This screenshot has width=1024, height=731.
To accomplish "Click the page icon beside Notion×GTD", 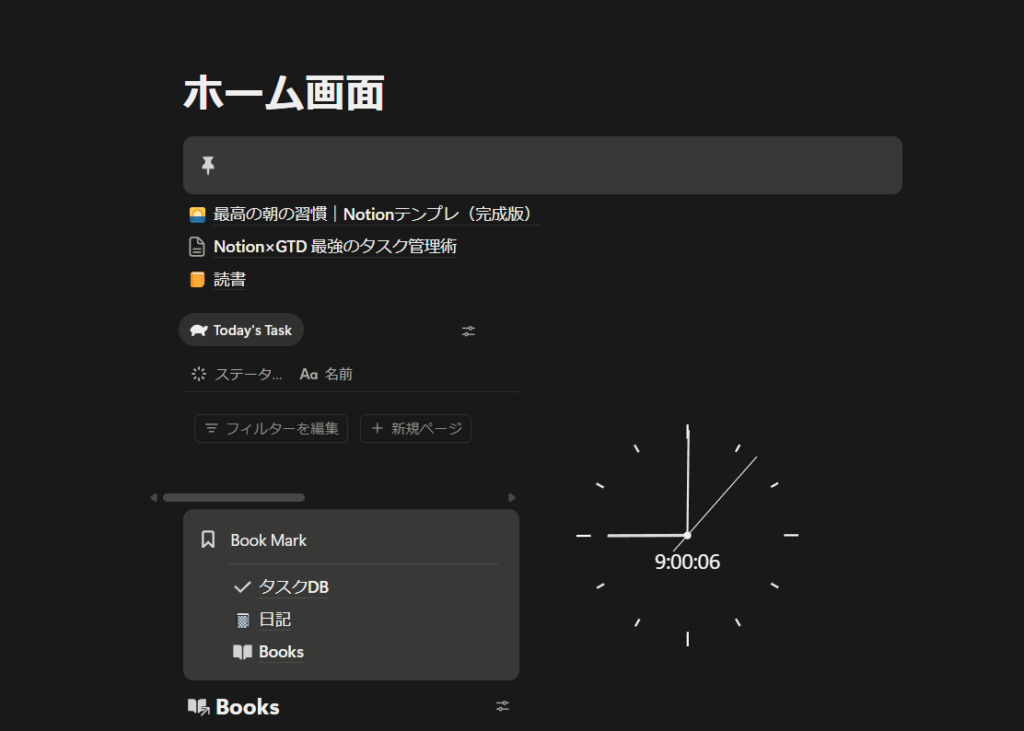I will pos(198,247).
